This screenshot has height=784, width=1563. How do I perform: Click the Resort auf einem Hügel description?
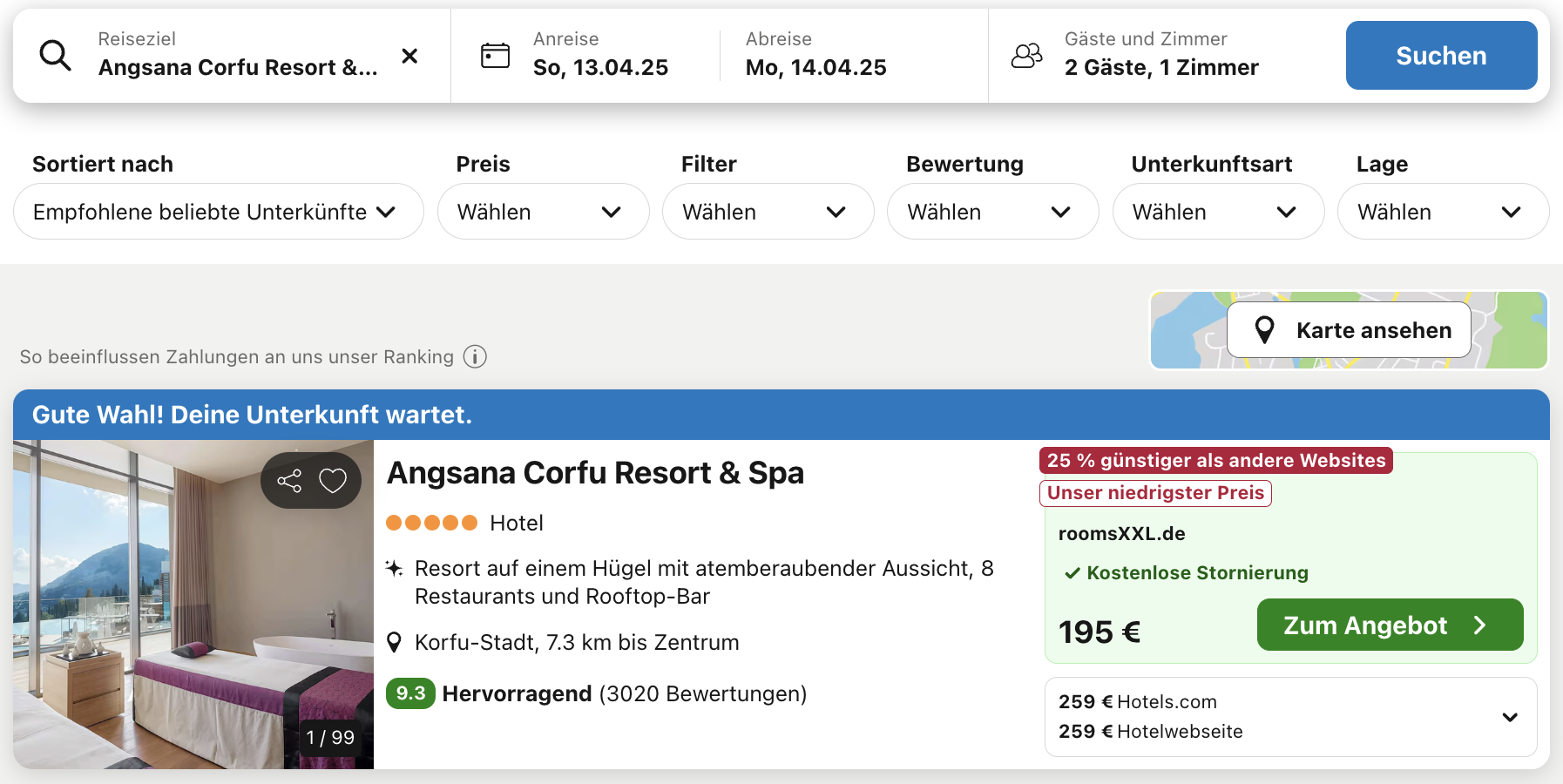point(704,582)
